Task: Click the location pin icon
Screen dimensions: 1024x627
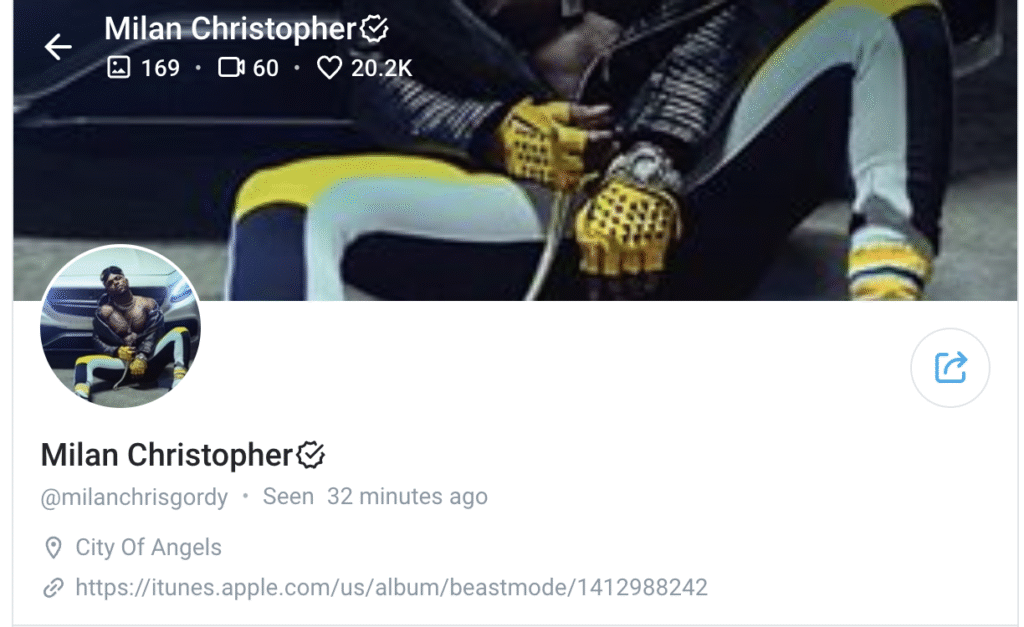Action: tap(53, 547)
